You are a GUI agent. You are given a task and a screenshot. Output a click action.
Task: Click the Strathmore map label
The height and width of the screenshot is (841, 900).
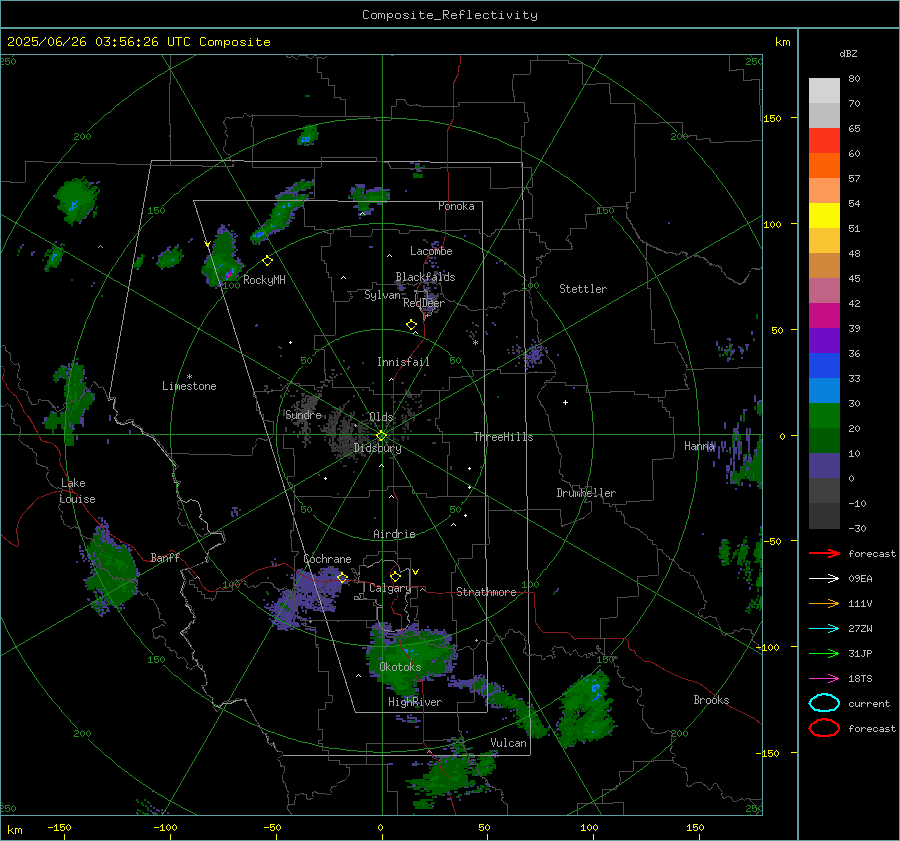point(486,592)
